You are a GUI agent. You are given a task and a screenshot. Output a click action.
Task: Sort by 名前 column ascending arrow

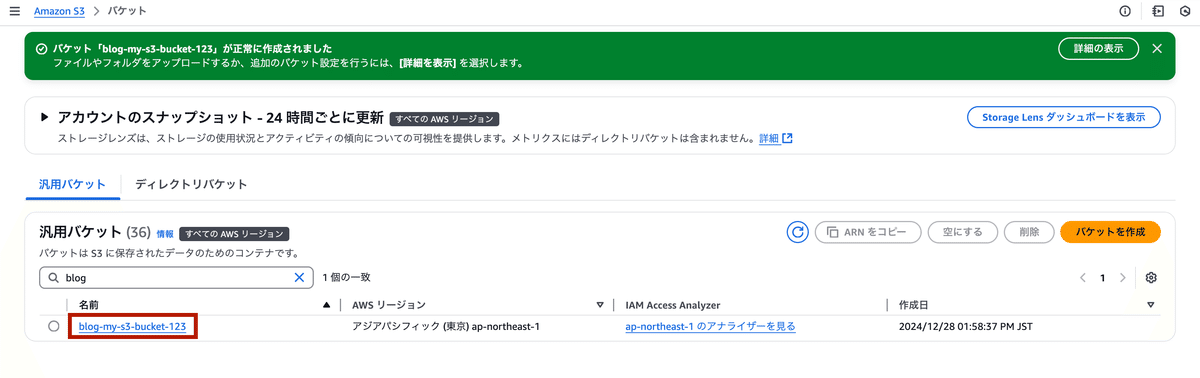(x=326, y=304)
